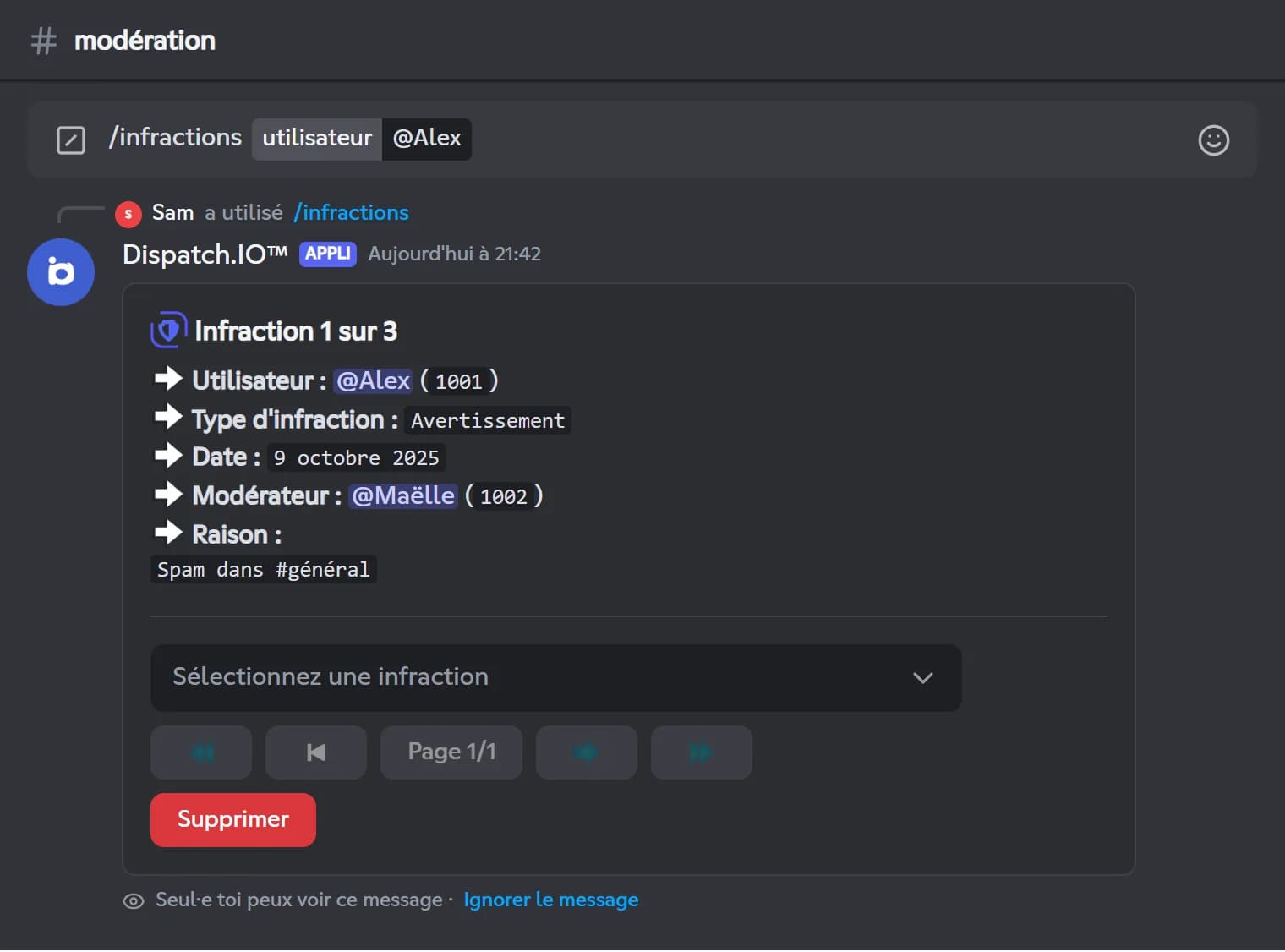The image size is (1285, 952).
Task: Click the @Maëlle moderator mention
Action: coord(403,496)
